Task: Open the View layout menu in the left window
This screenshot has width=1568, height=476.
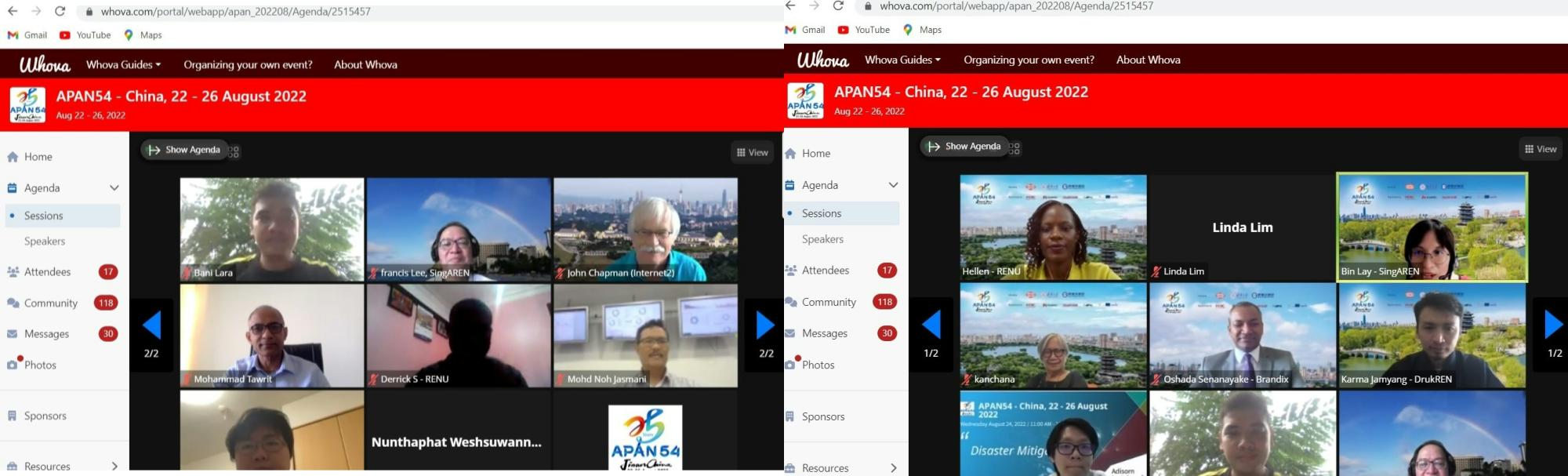Action: (753, 152)
